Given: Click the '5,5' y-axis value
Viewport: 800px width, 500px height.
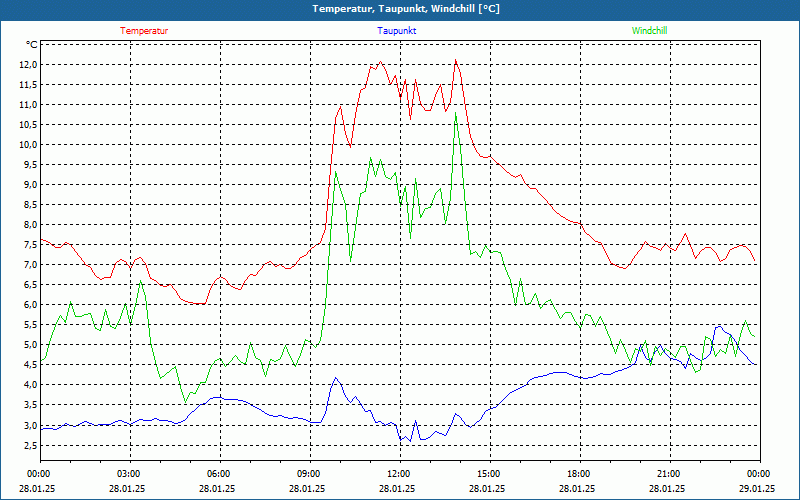Looking at the screenshot, I should [30, 325].
